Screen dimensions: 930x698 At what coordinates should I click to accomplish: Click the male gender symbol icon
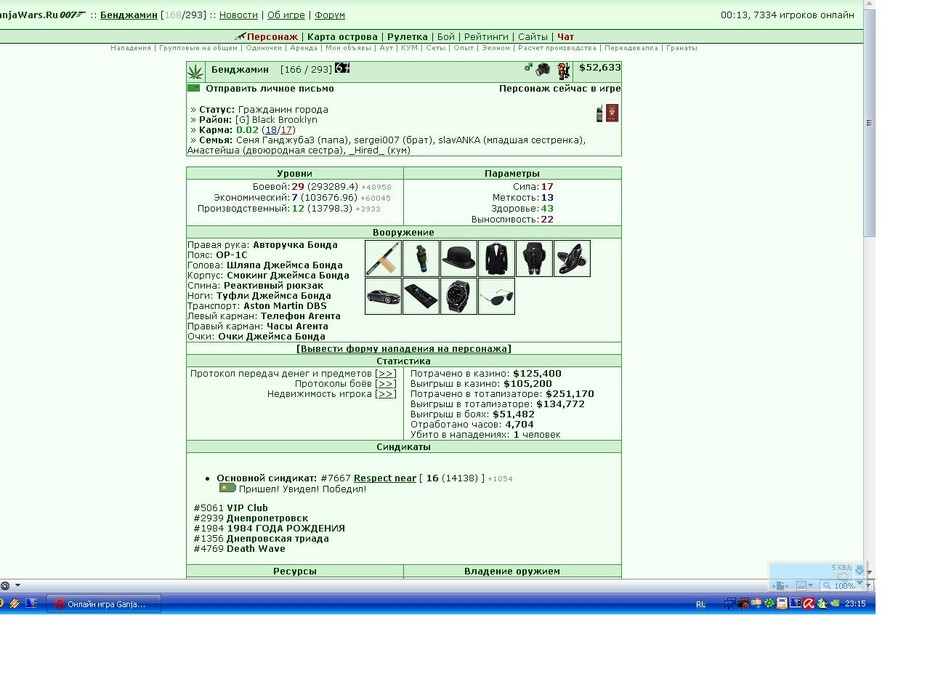528,68
